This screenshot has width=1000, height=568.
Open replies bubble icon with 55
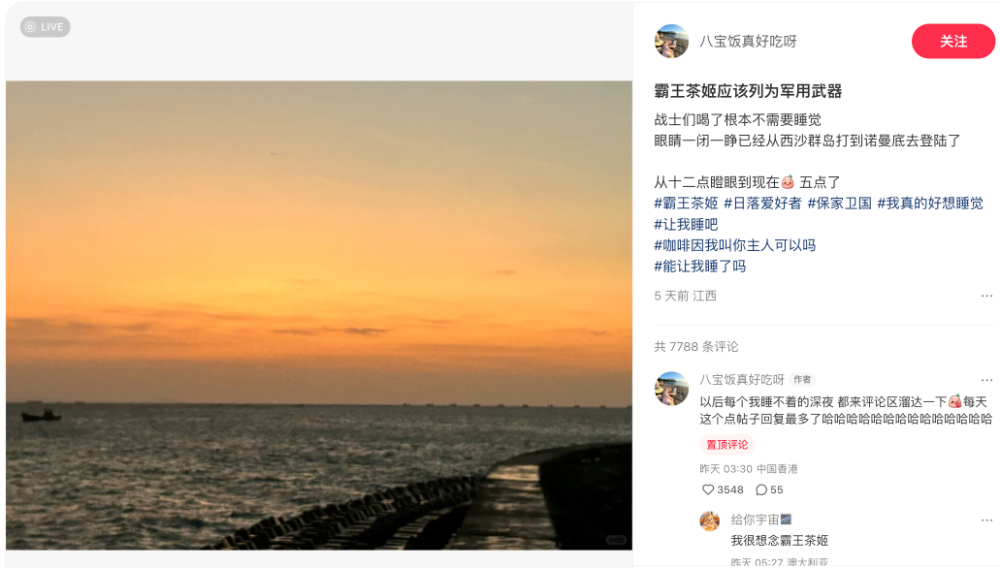coord(761,490)
